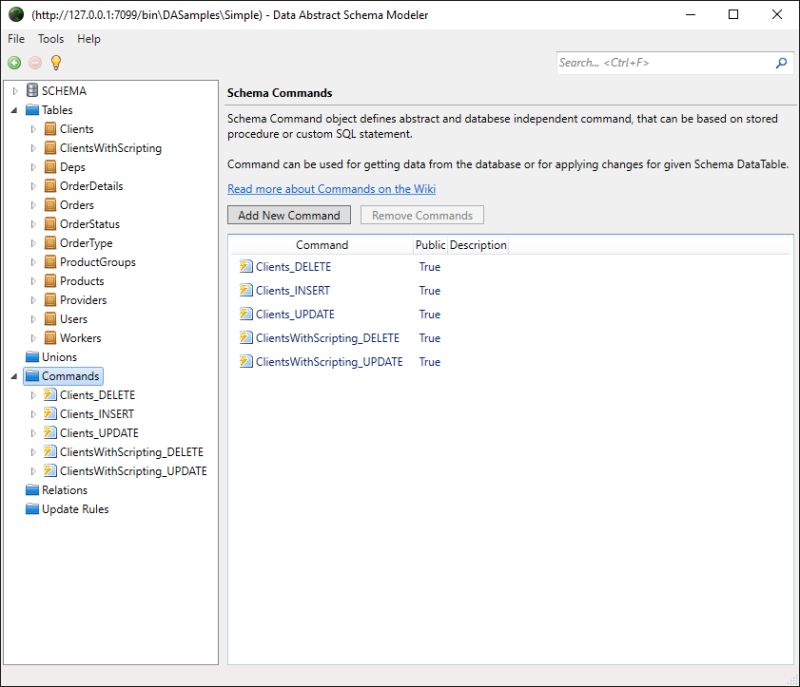Click True value for ClientsWithScripting_DELETE row
The width and height of the screenshot is (800, 687).
coord(430,338)
